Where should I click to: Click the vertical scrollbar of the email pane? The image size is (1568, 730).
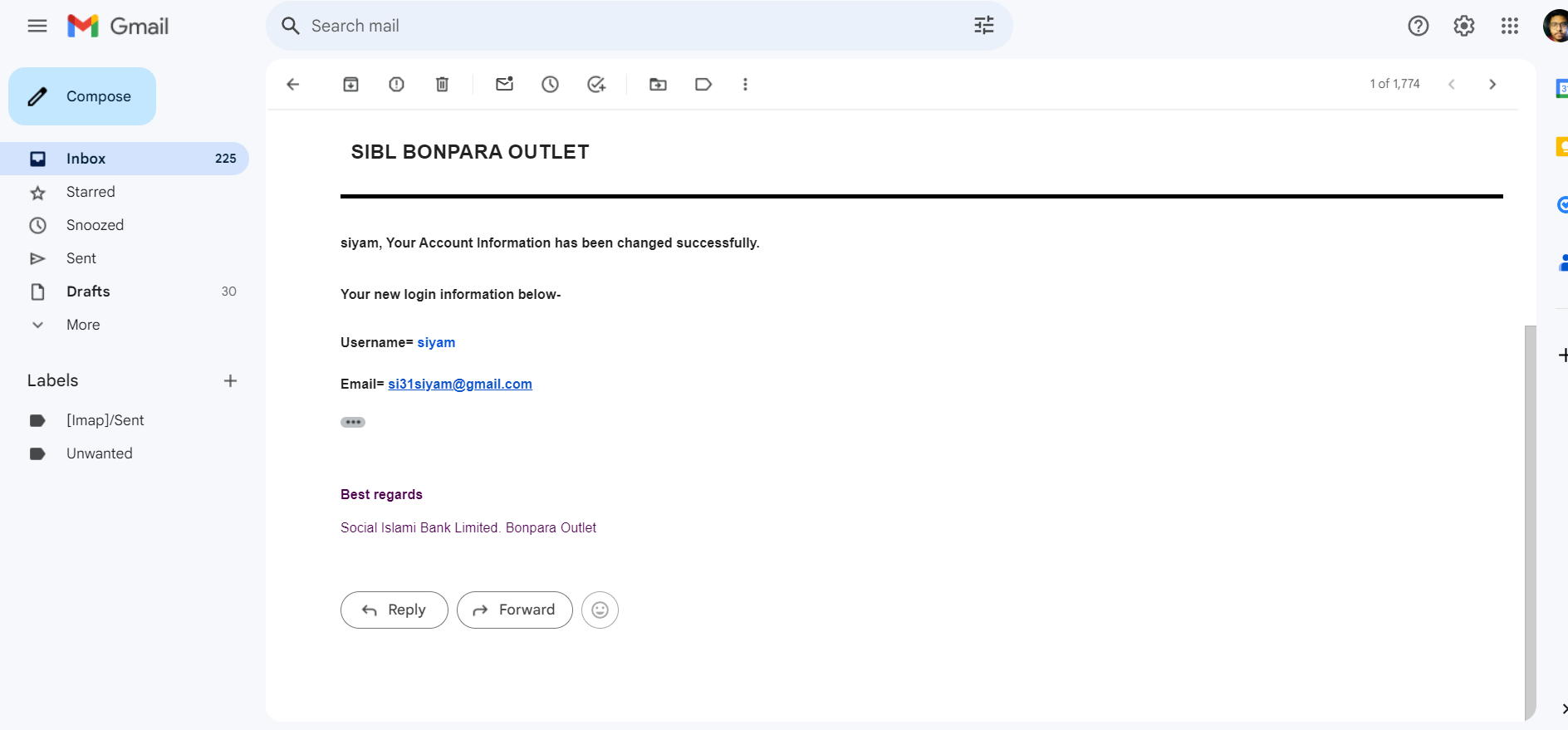(1530, 523)
